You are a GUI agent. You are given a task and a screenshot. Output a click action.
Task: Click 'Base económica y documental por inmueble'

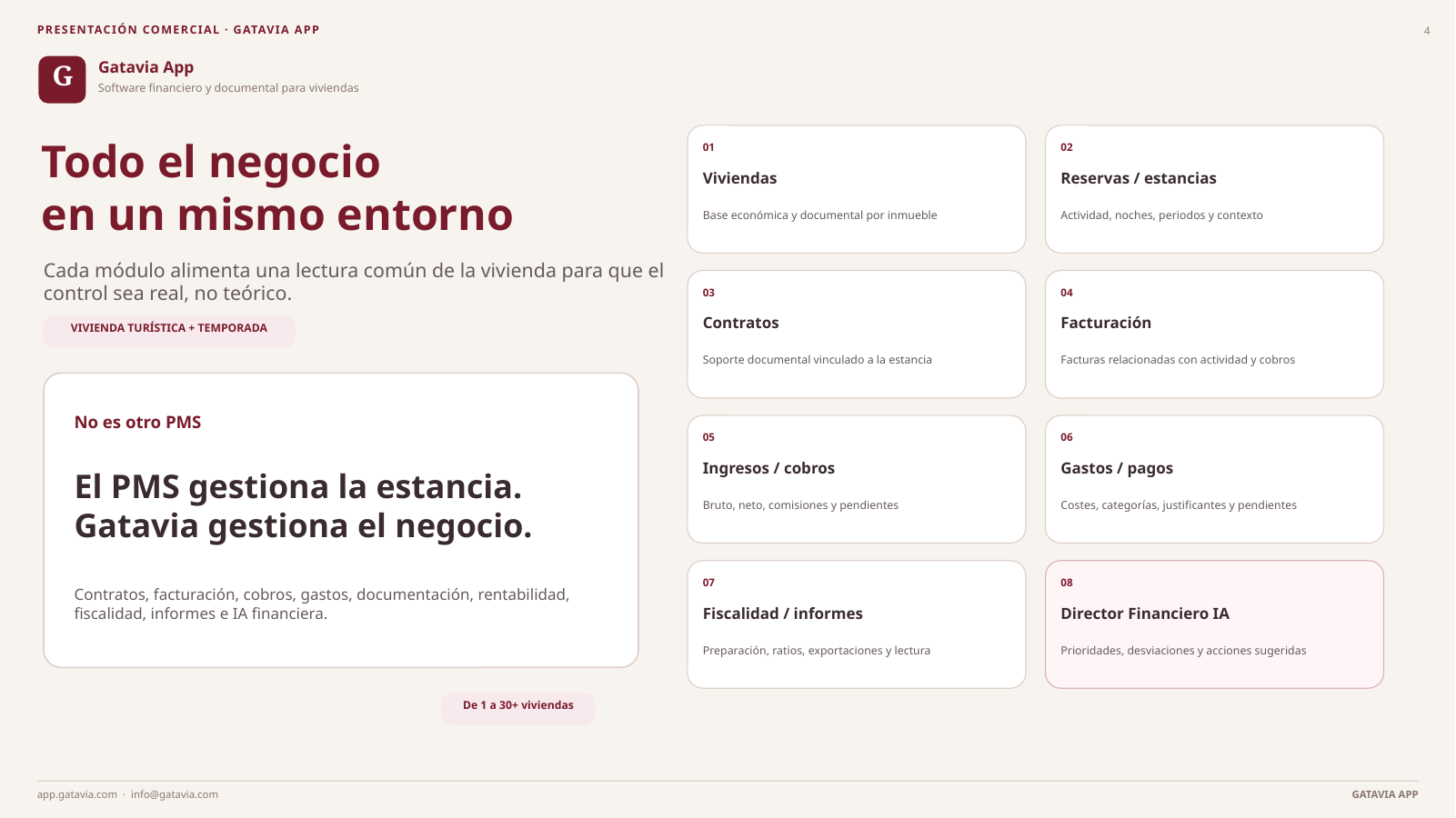(x=819, y=215)
